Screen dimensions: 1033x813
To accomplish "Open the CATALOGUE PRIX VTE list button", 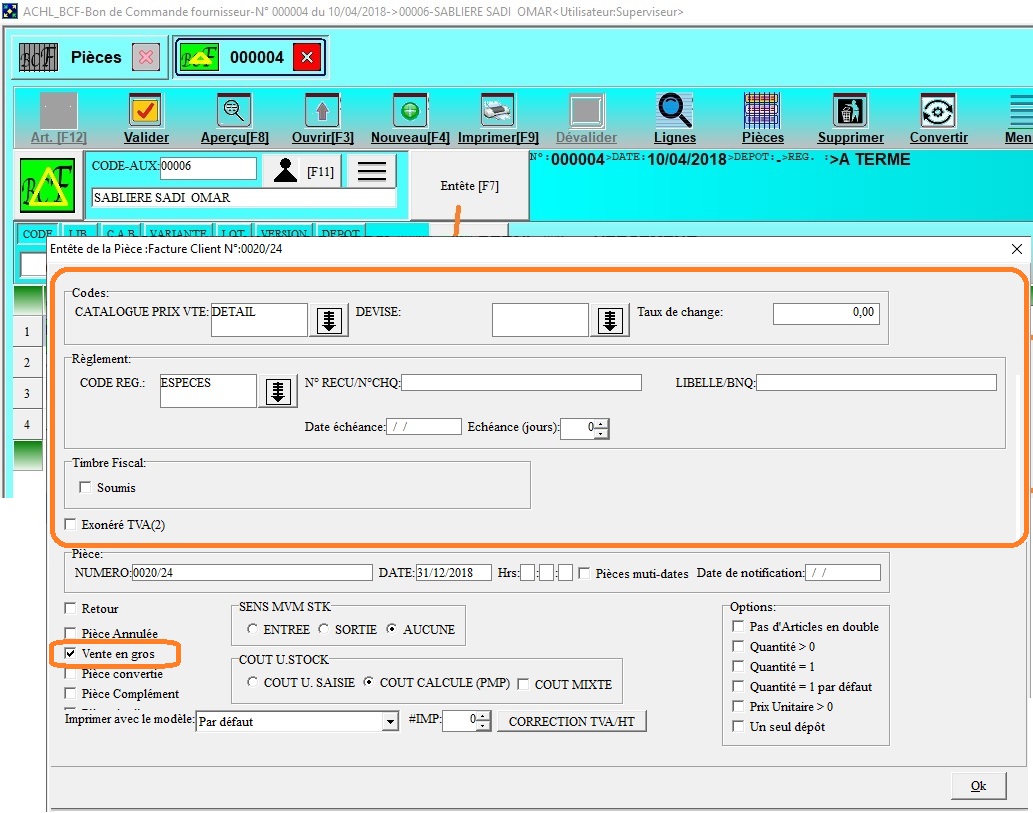I will coord(327,320).
